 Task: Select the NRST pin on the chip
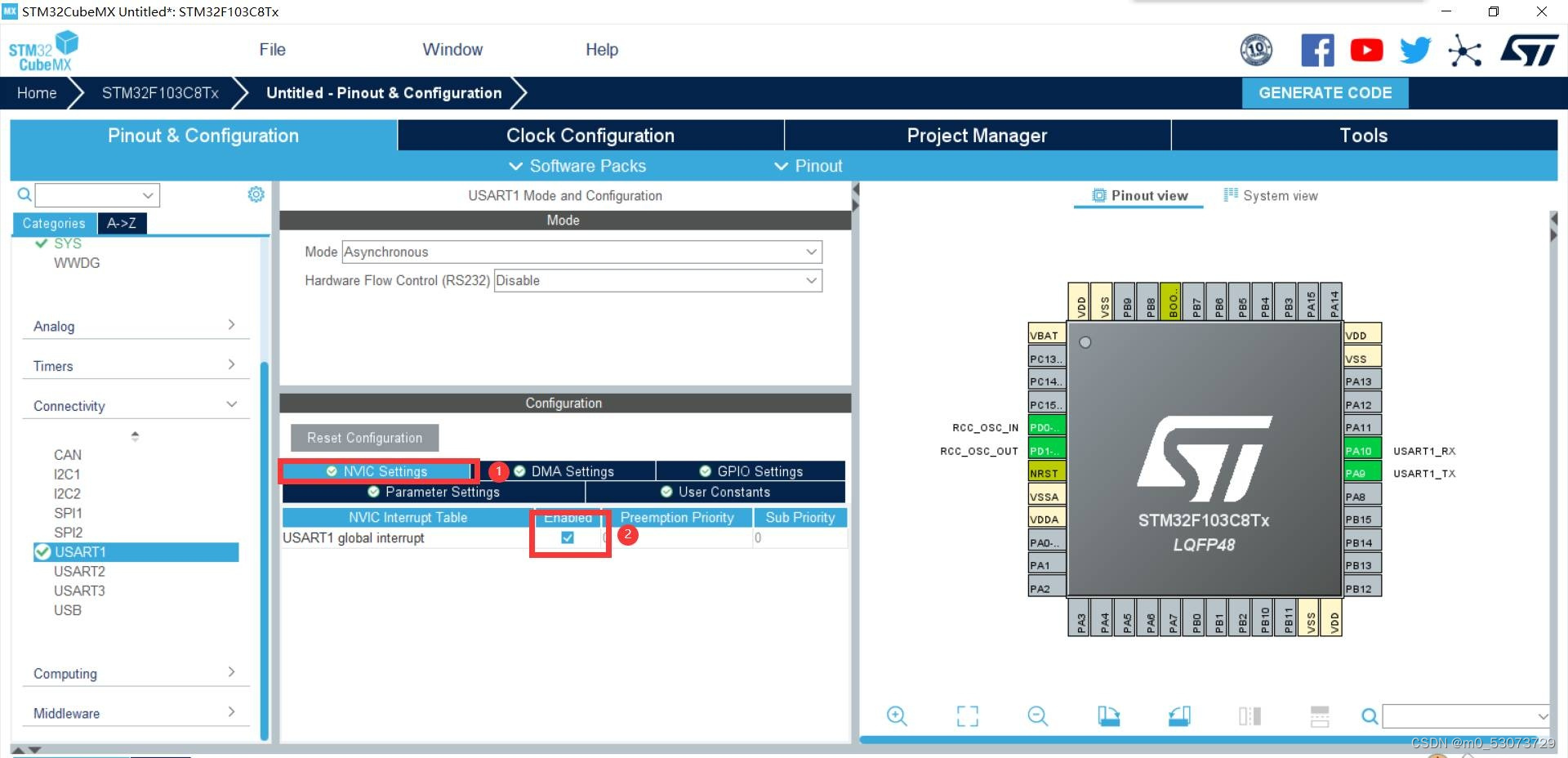coord(1047,473)
